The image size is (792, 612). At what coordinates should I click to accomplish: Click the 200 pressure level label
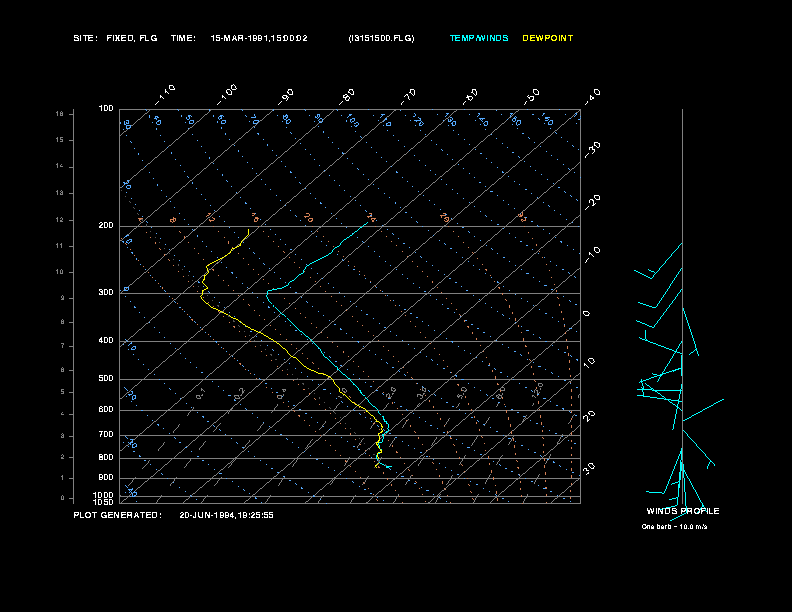106,225
